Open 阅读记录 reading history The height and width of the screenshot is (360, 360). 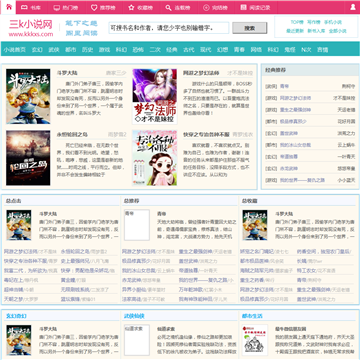pos(255,7)
